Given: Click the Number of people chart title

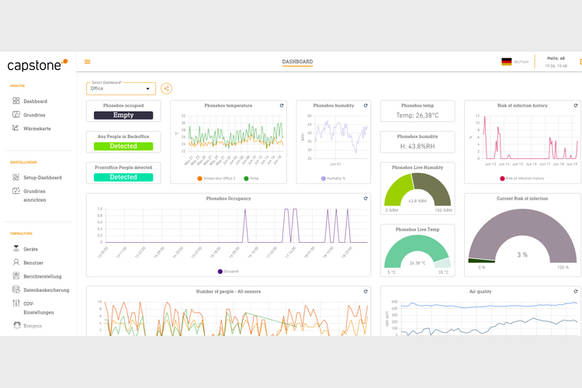Looking at the screenshot, I should (228, 291).
